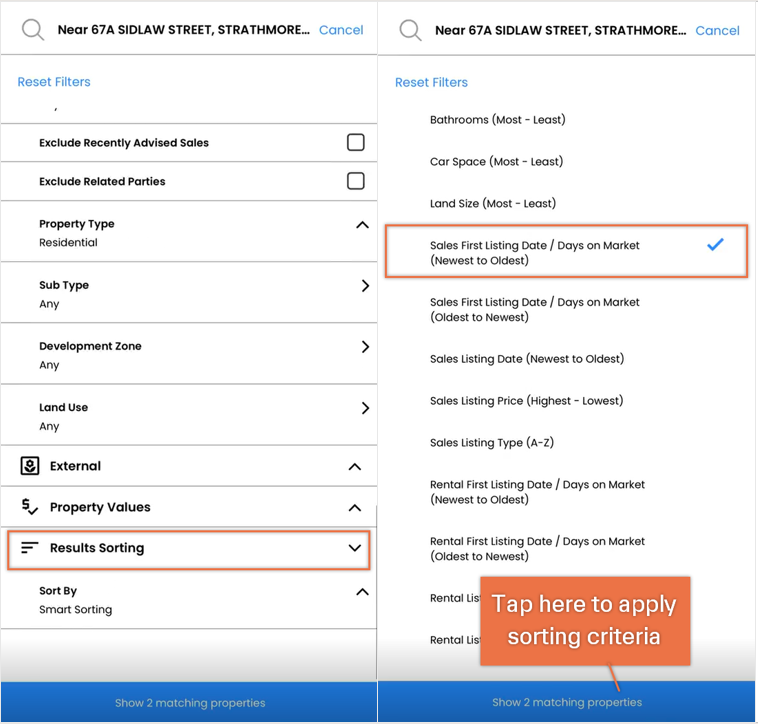The image size is (758, 724).
Task: Select Sales Listing Date (Newest to Oldest)
Action: (527, 359)
